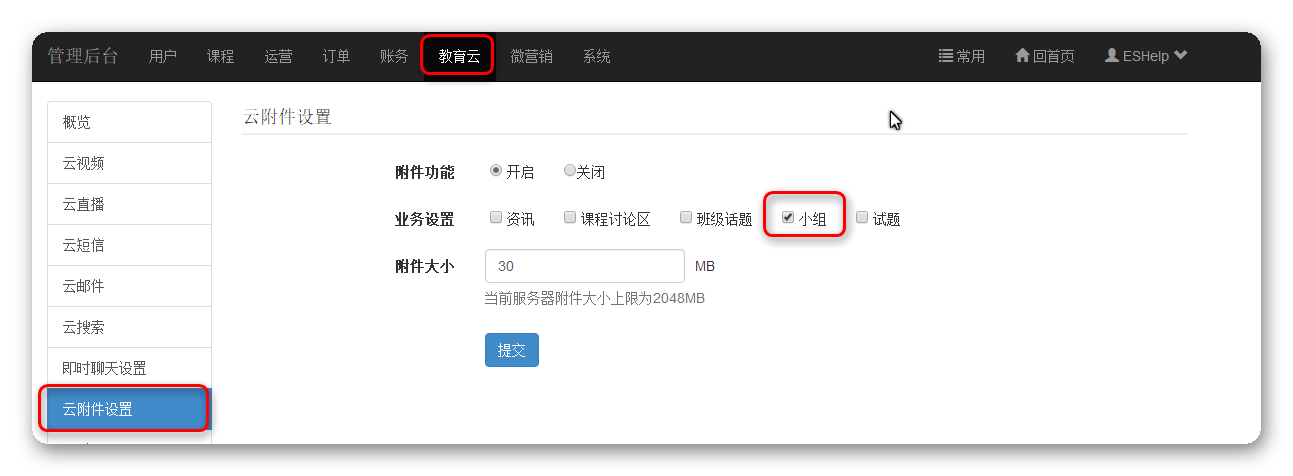The height and width of the screenshot is (476, 1293).
Task: Enable the 试题 checkbox
Action: [862, 218]
